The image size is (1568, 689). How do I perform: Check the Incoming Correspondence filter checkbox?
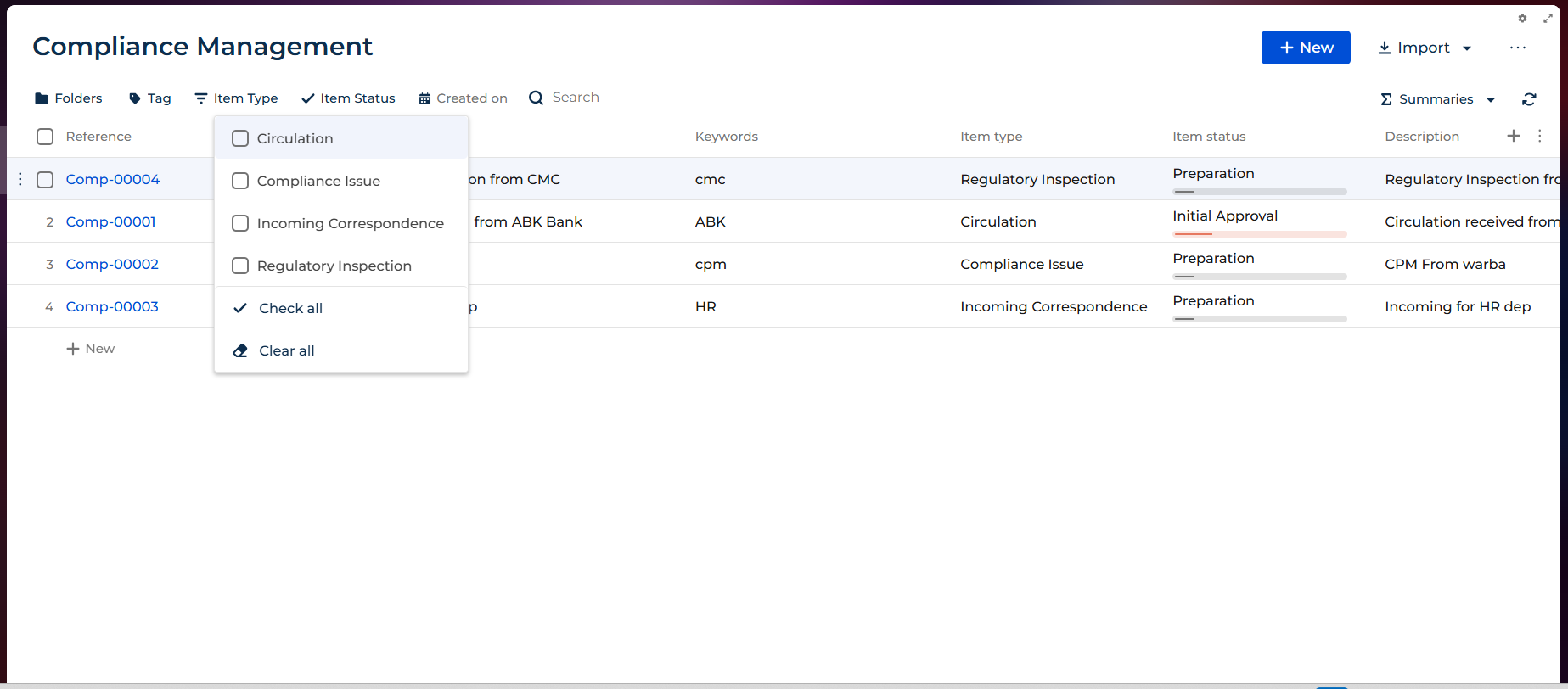(x=240, y=223)
